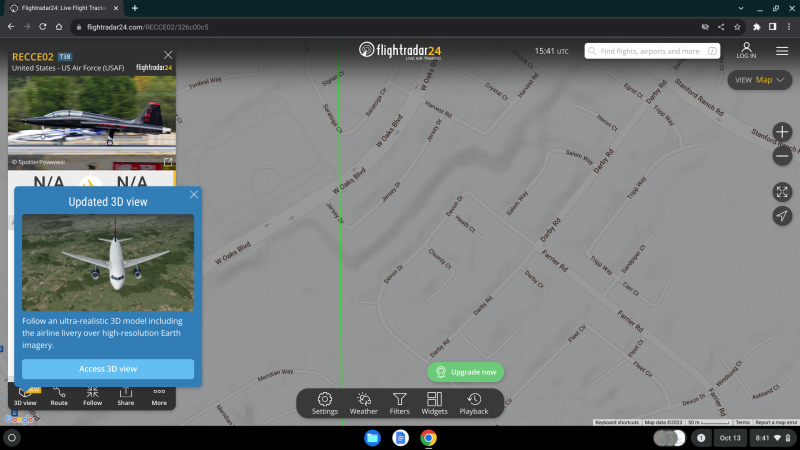Open Playback mode
800x450 pixels.
point(473,403)
